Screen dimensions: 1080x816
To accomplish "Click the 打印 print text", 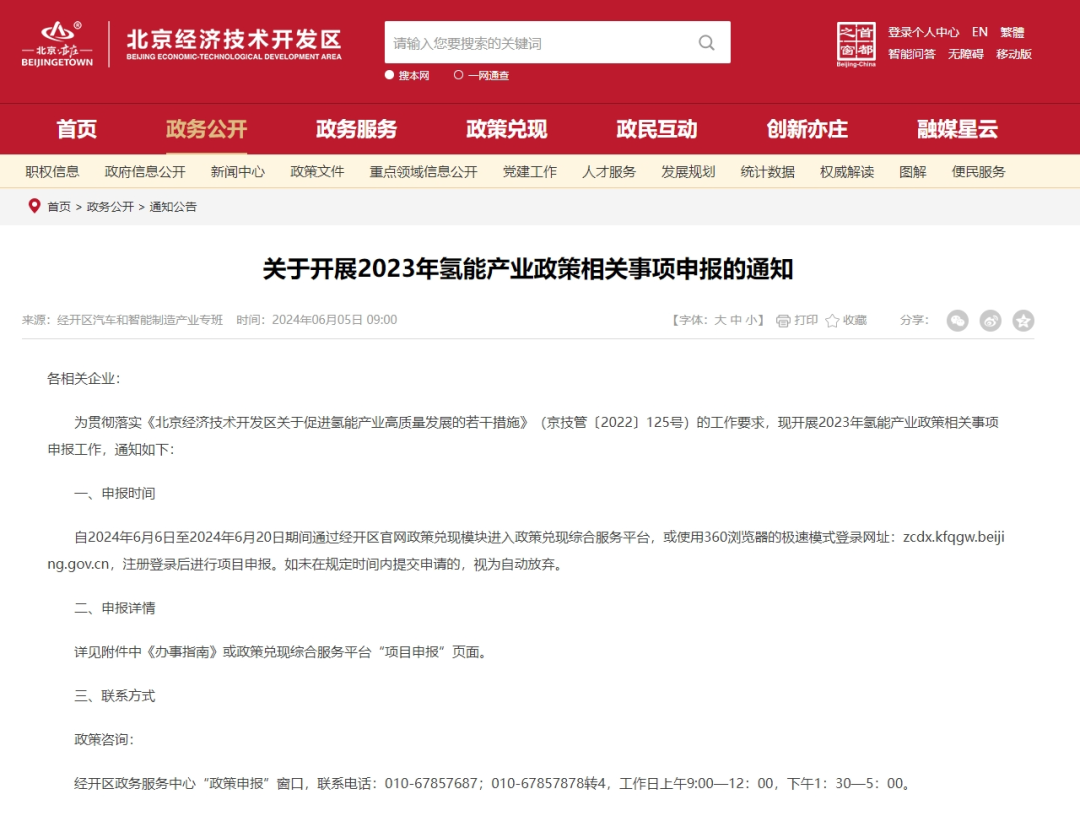I will pyautogui.click(x=806, y=320).
